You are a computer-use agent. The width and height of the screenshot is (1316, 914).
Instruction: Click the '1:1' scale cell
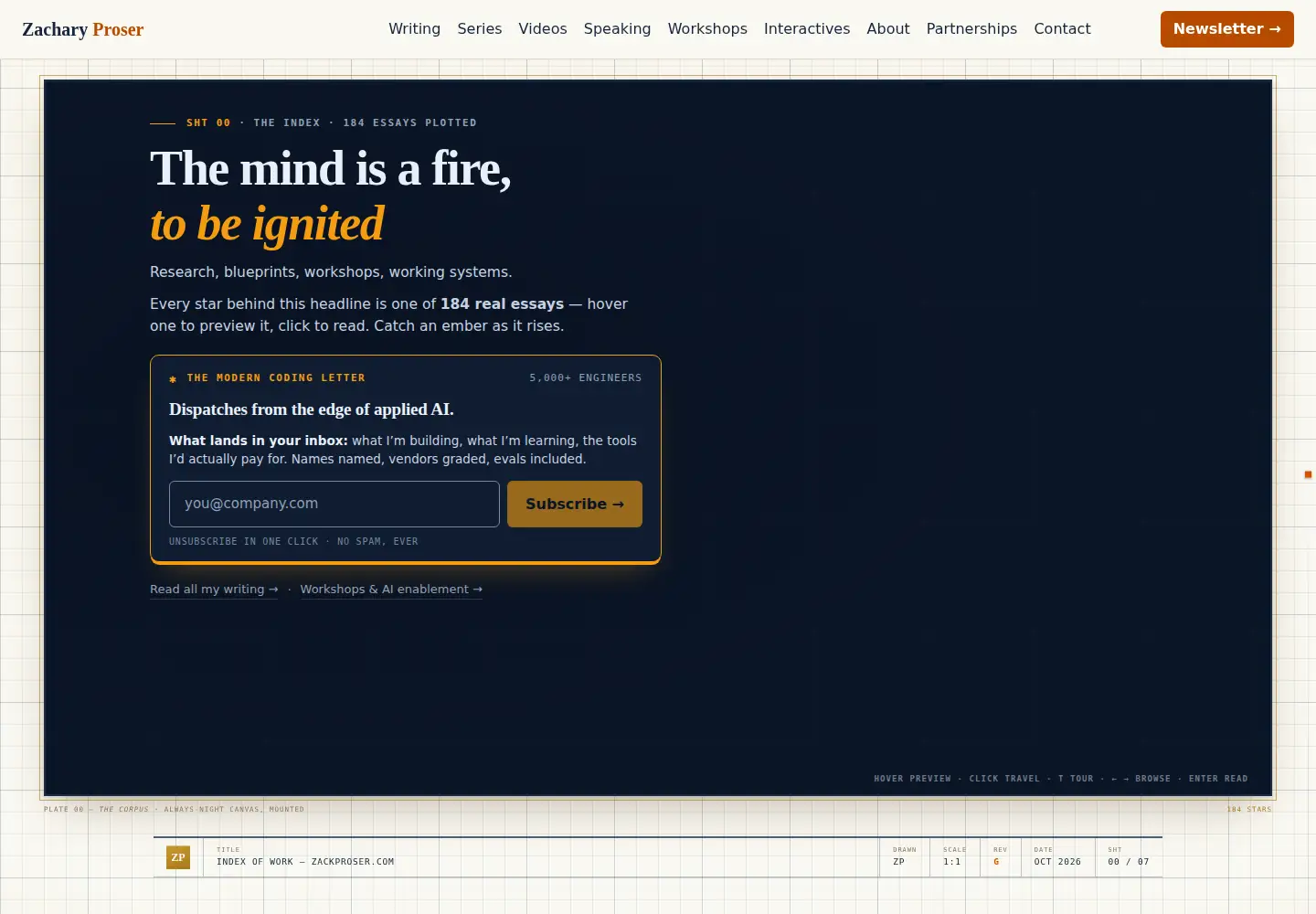pyautogui.click(x=952, y=862)
